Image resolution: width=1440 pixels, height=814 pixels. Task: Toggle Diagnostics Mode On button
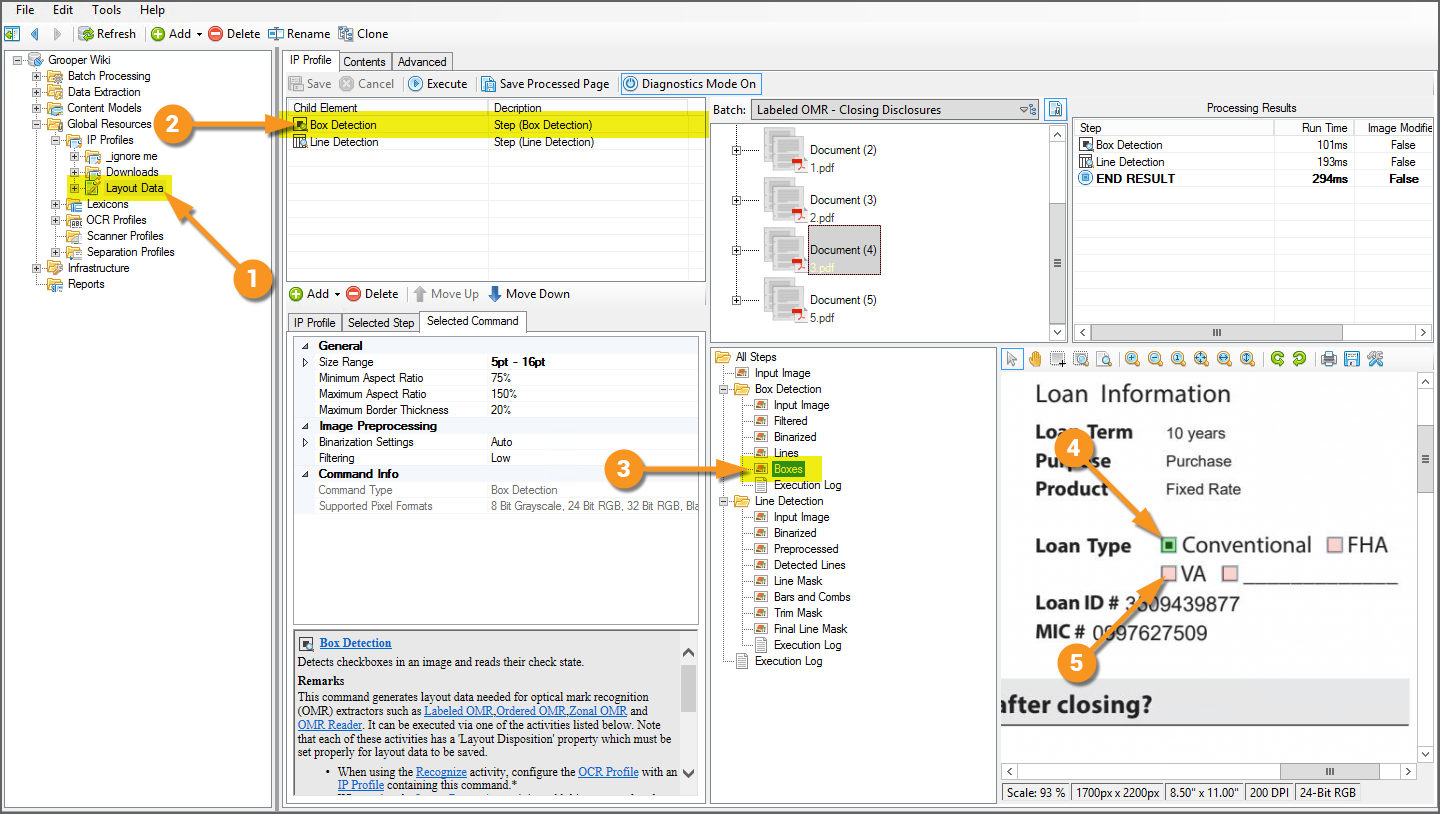pos(690,84)
